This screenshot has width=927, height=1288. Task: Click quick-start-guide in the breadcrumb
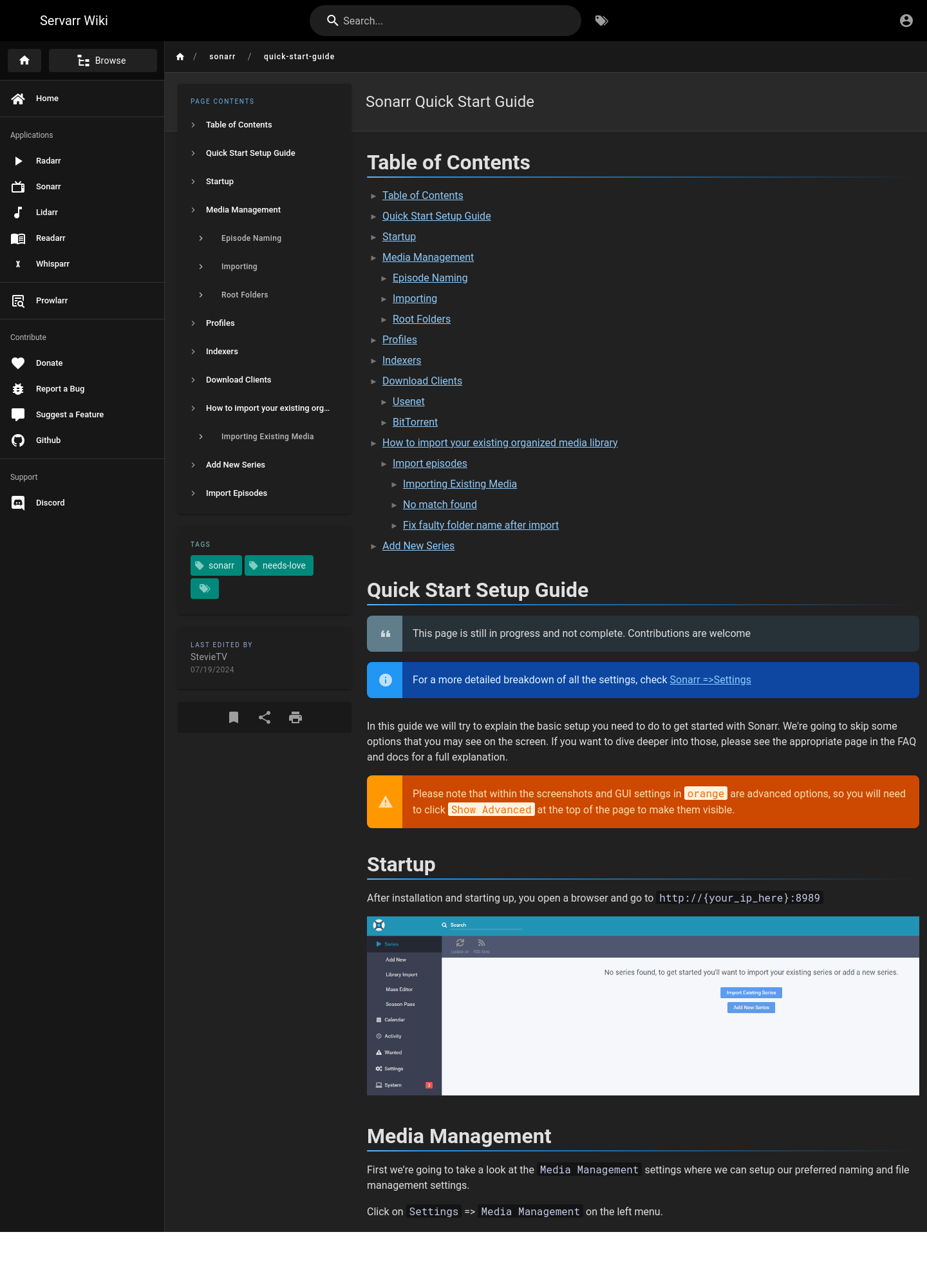point(299,57)
